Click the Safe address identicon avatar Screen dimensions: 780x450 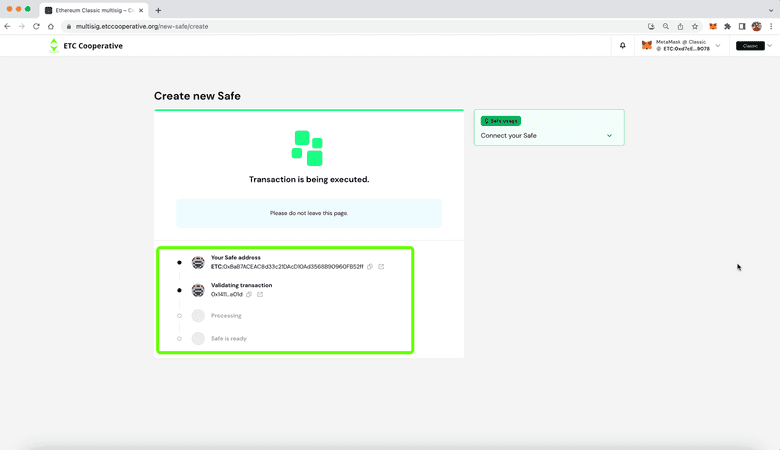tap(198, 263)
